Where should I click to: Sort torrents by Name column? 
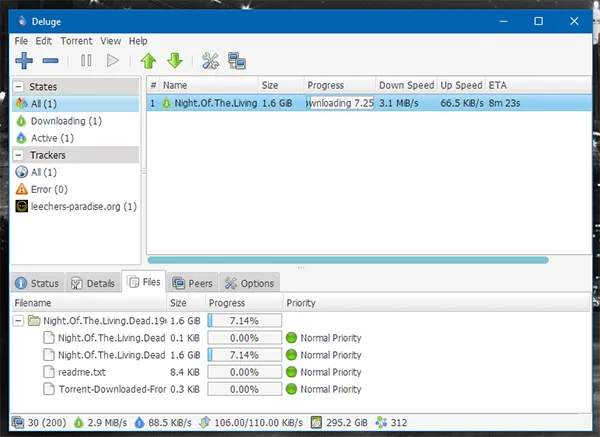(209, 85)
